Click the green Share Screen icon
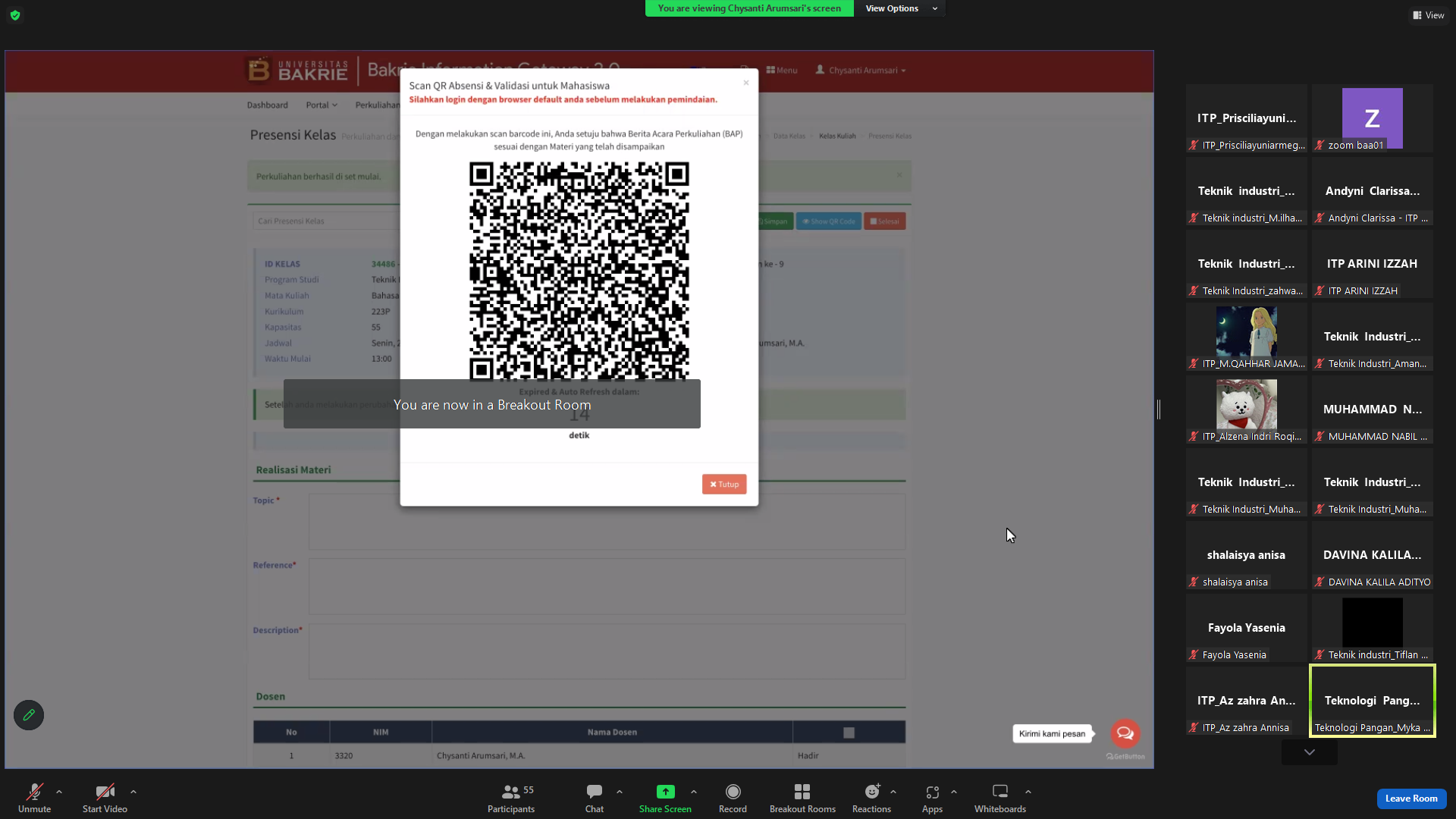This screenshot has width=1456, height=819. coord(665,792)
